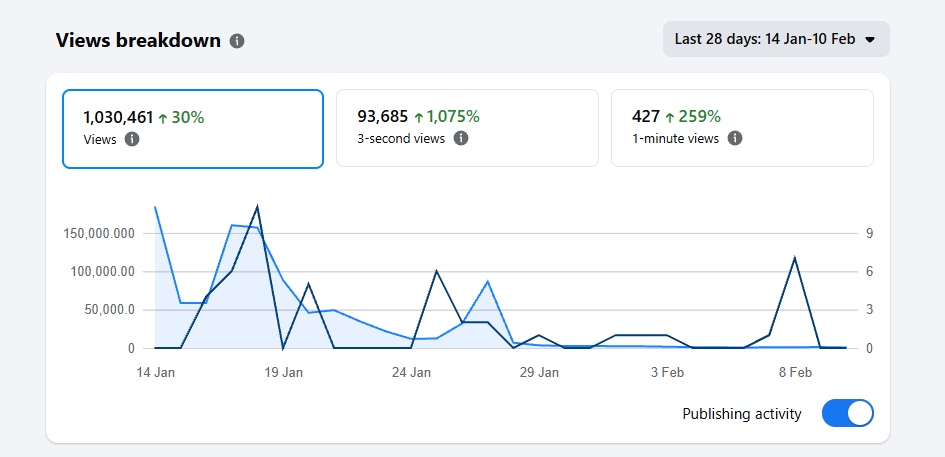Click the info icon beside Views breakdown
The height and width of the screenshot is (457, 945).
click(237, 41)
